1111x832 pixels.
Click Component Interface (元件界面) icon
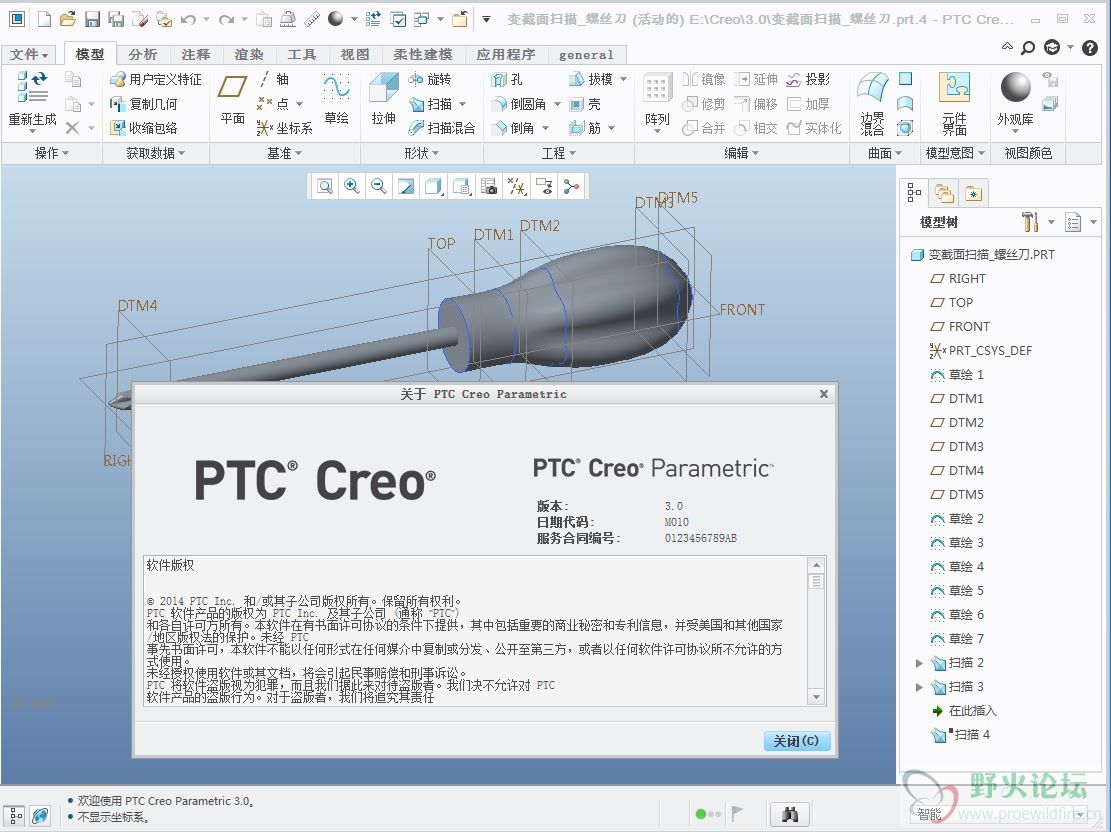coord(954,103)
